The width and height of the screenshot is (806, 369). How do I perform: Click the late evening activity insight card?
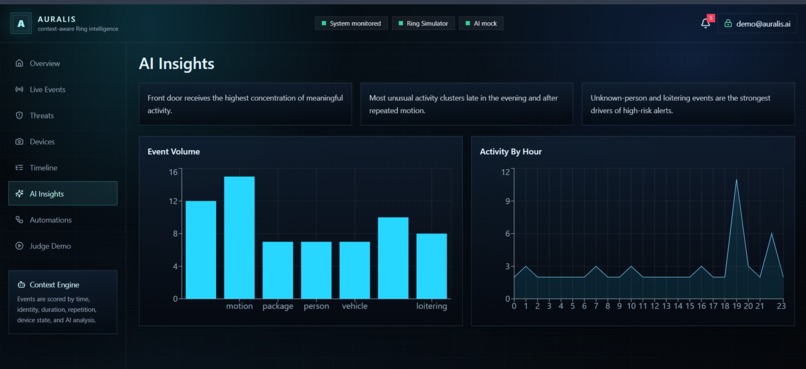pyautogui.click(x=467, y=104)
